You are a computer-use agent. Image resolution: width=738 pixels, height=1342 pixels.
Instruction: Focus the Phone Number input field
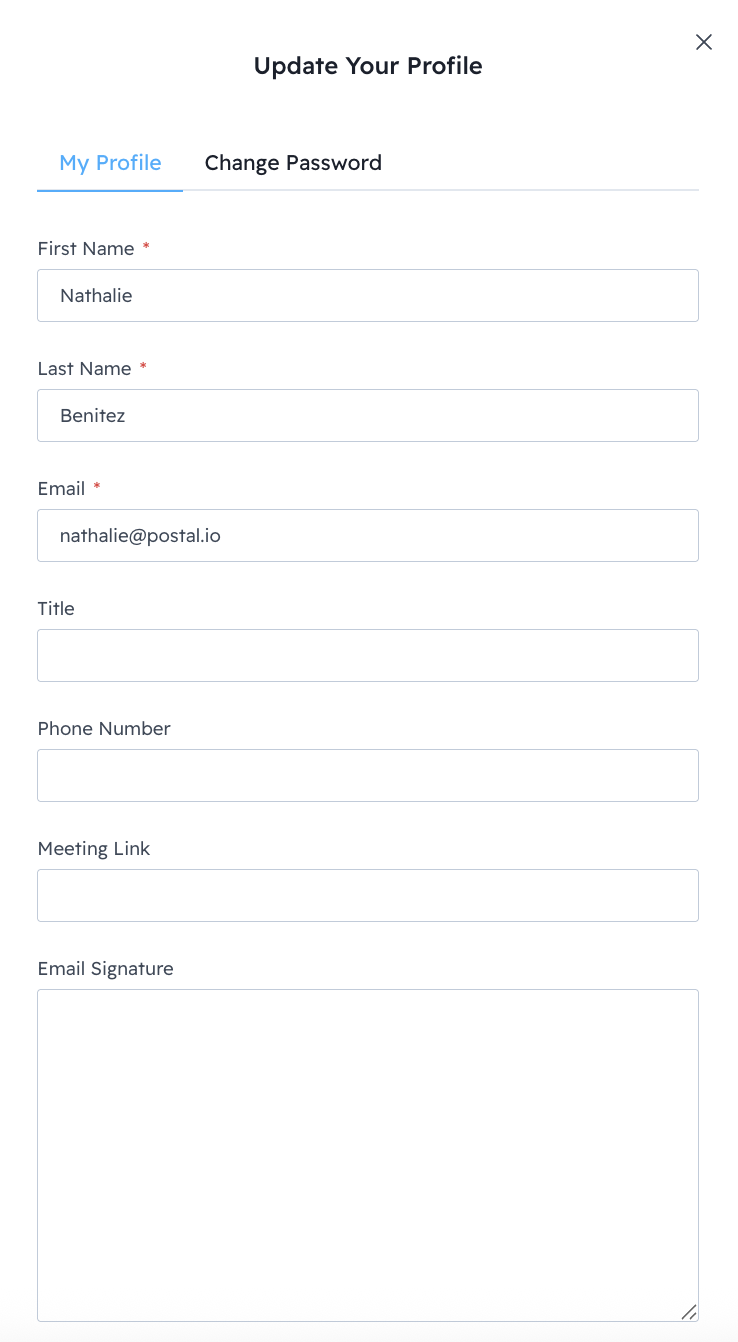point(368,775)
